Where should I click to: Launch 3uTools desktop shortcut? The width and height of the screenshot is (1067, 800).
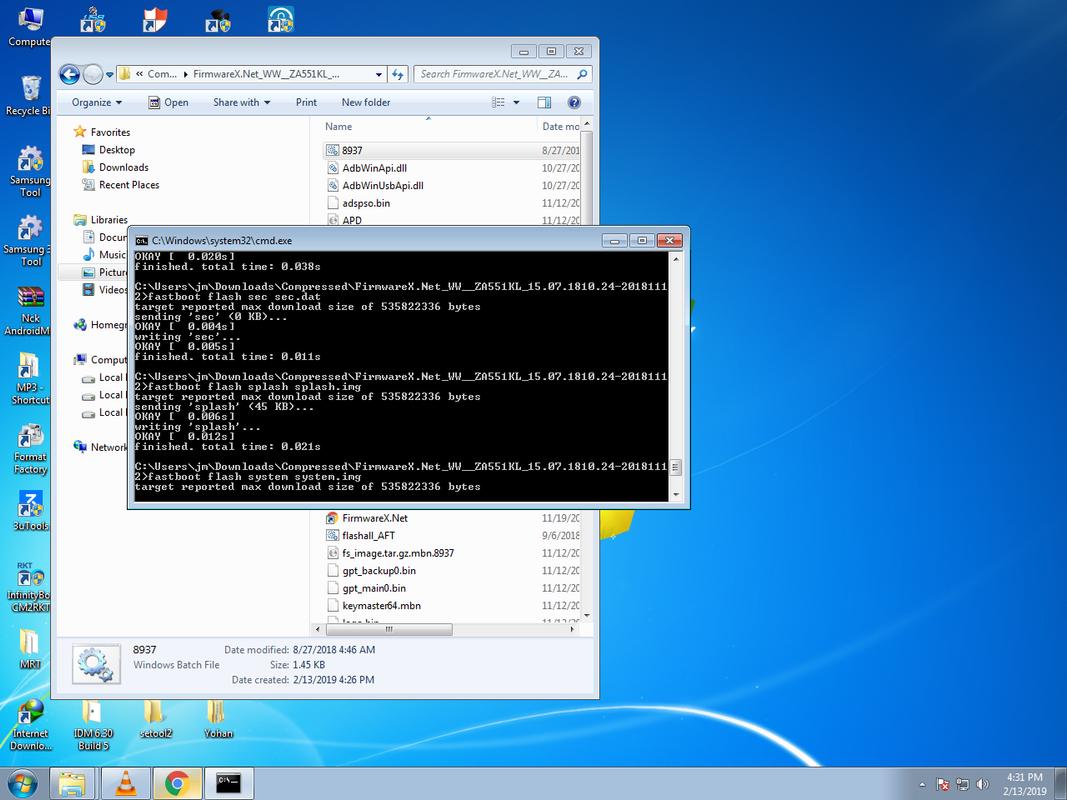pos(30,512)
